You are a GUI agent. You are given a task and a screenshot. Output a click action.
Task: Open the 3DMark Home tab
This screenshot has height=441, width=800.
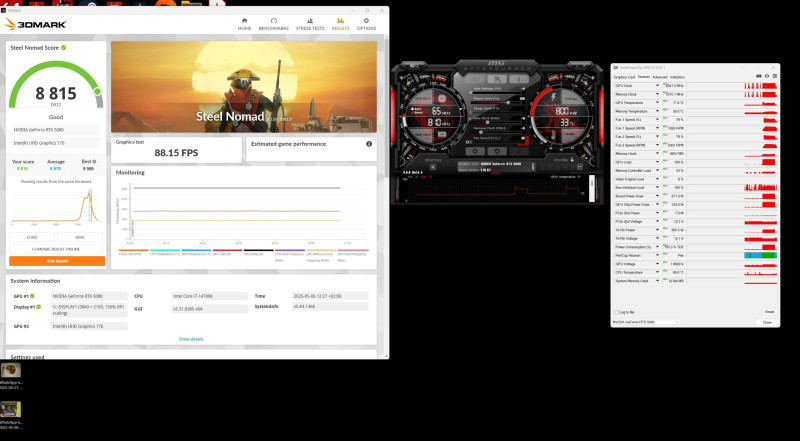pos(244,23)
